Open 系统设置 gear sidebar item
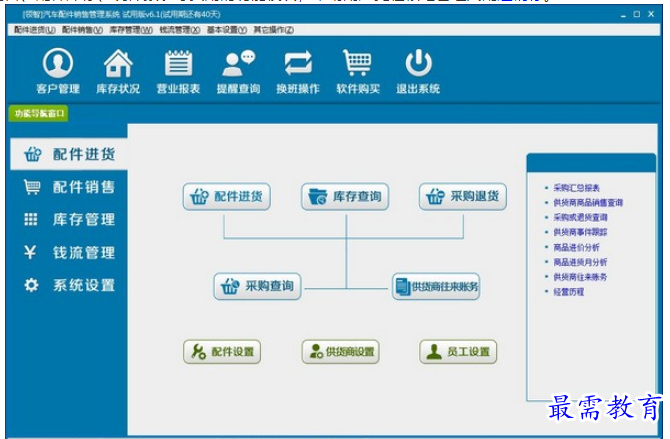 coord(69,285)
